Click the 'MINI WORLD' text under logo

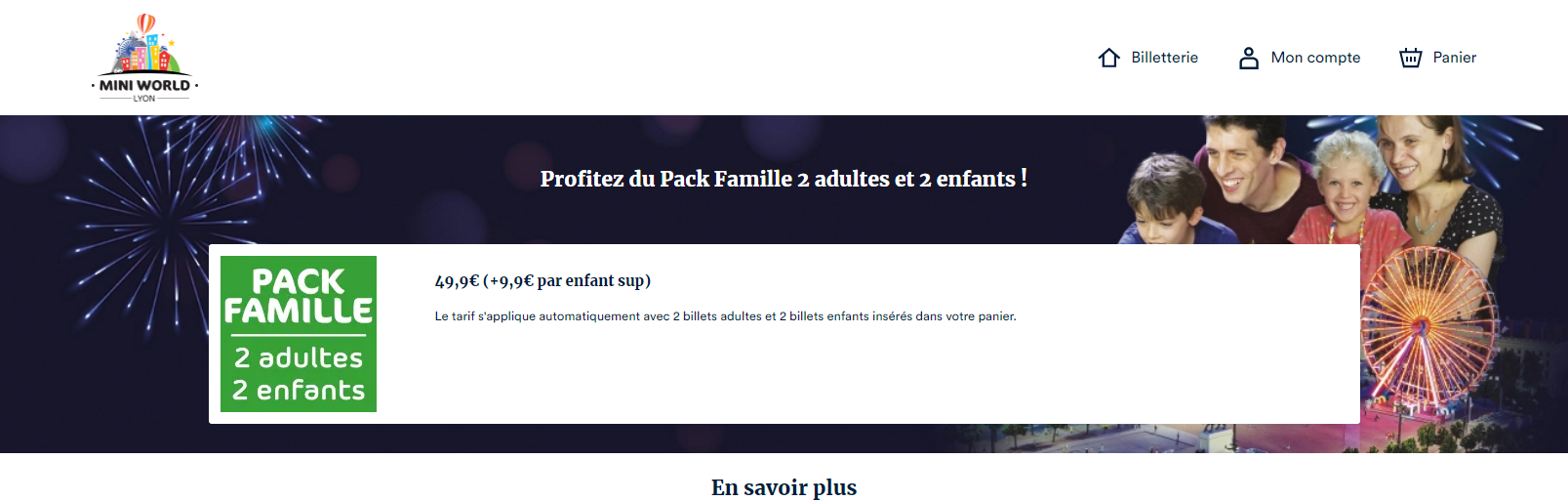click(x=144, y=85)
